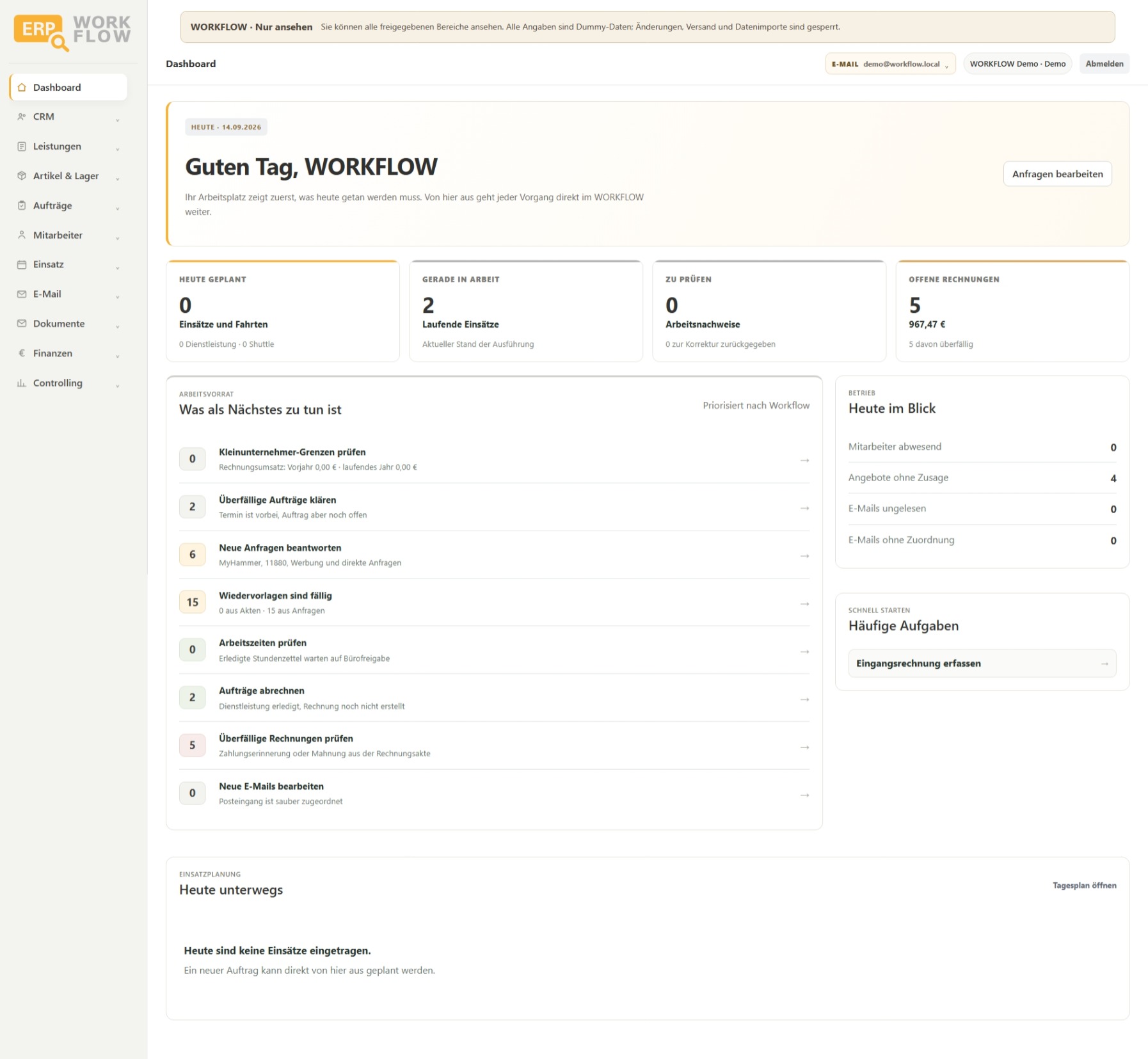This screenshot has width=1148, height=1059.
Task: Open Neue E-Mails bearbeiten task row
Action: pyautogui.click(x=494, y=793)
